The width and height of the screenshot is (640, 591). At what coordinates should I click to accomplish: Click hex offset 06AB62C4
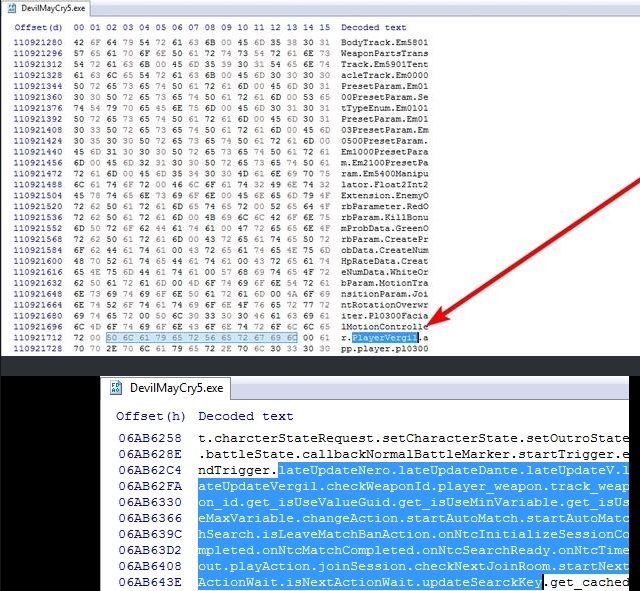pos(150,470)
